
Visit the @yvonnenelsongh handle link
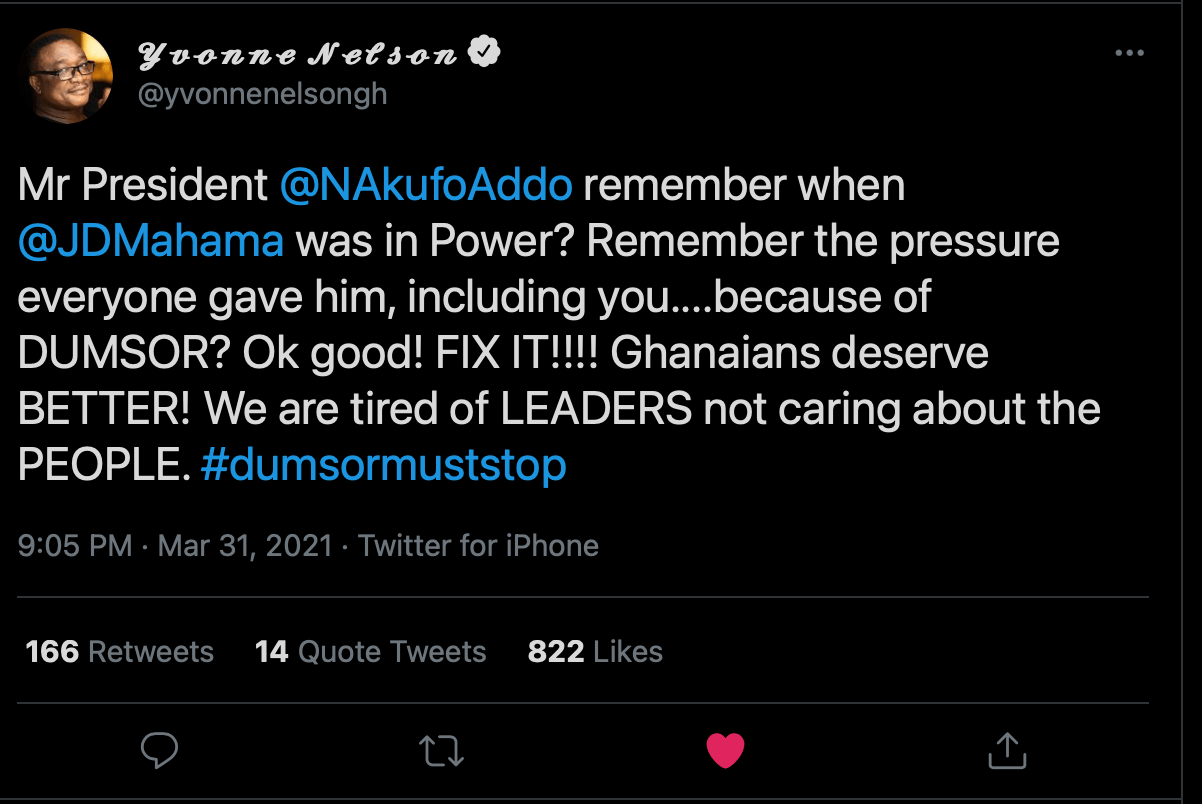[x=262, y=94]
